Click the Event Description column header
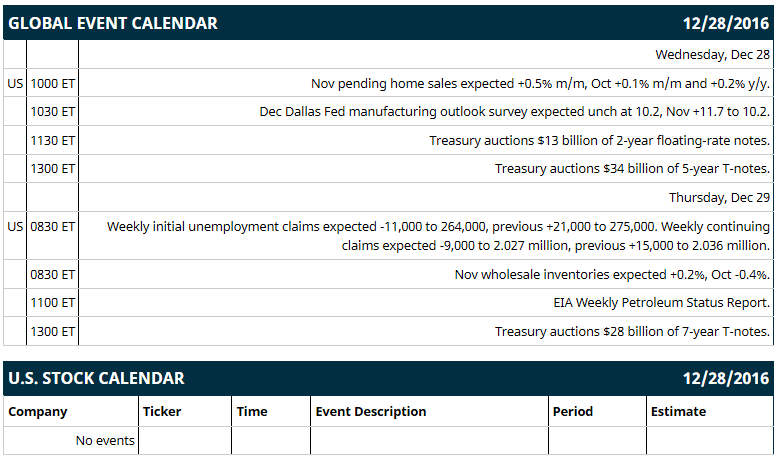Viewport: 780px width, 464px height. (x=371, y=412)
